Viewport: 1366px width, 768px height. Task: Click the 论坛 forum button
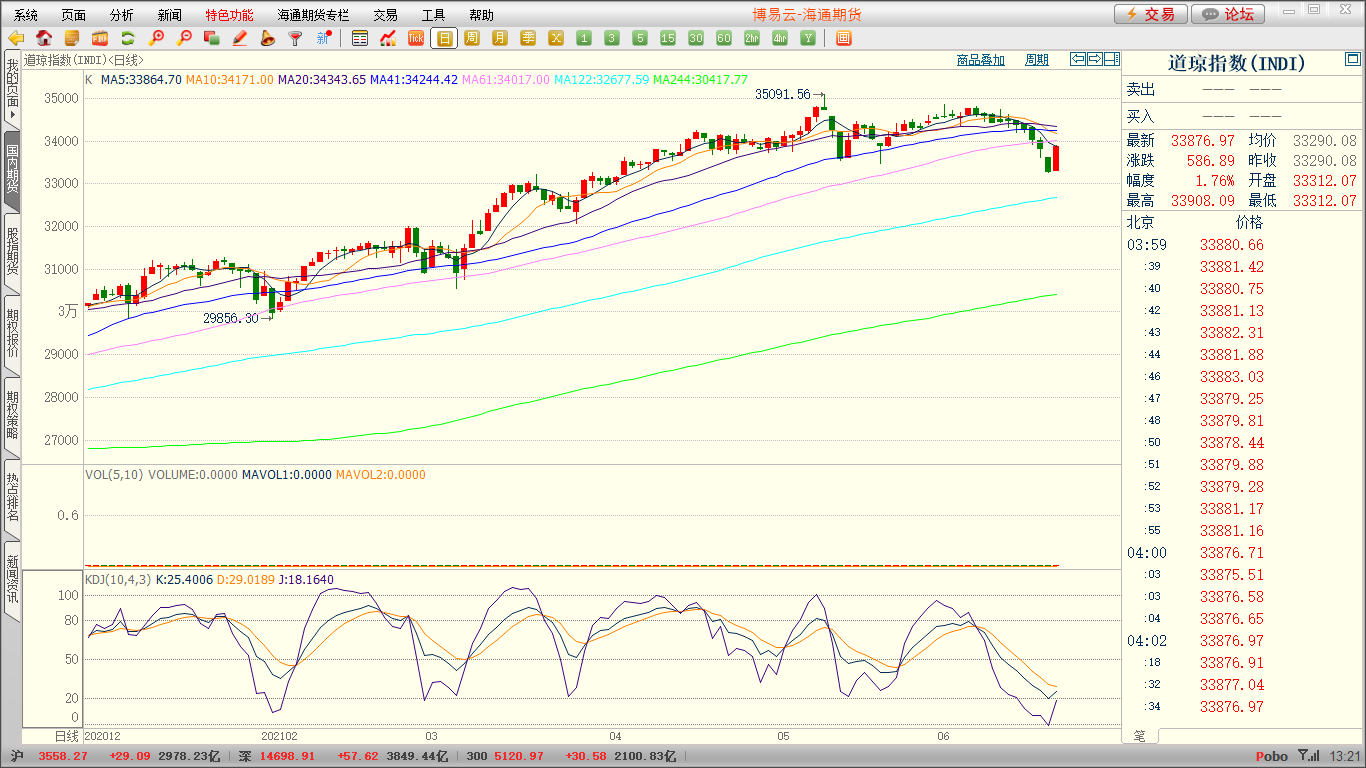point(1229,14)
